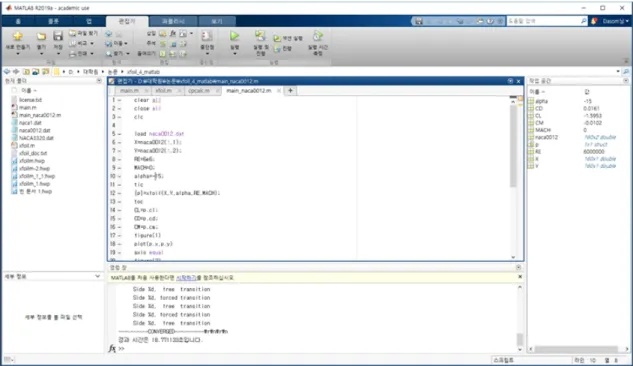Click the Insert section break icon

(163, 33)
